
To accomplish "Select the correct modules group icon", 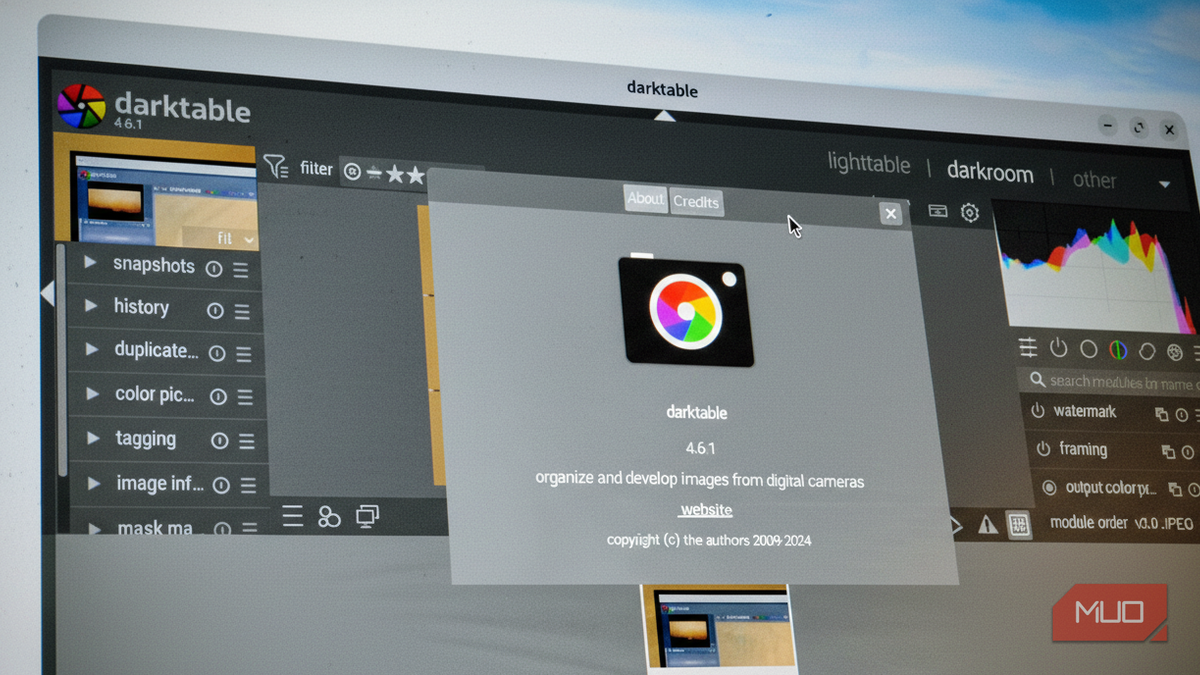I will (x=1147, y=352).
